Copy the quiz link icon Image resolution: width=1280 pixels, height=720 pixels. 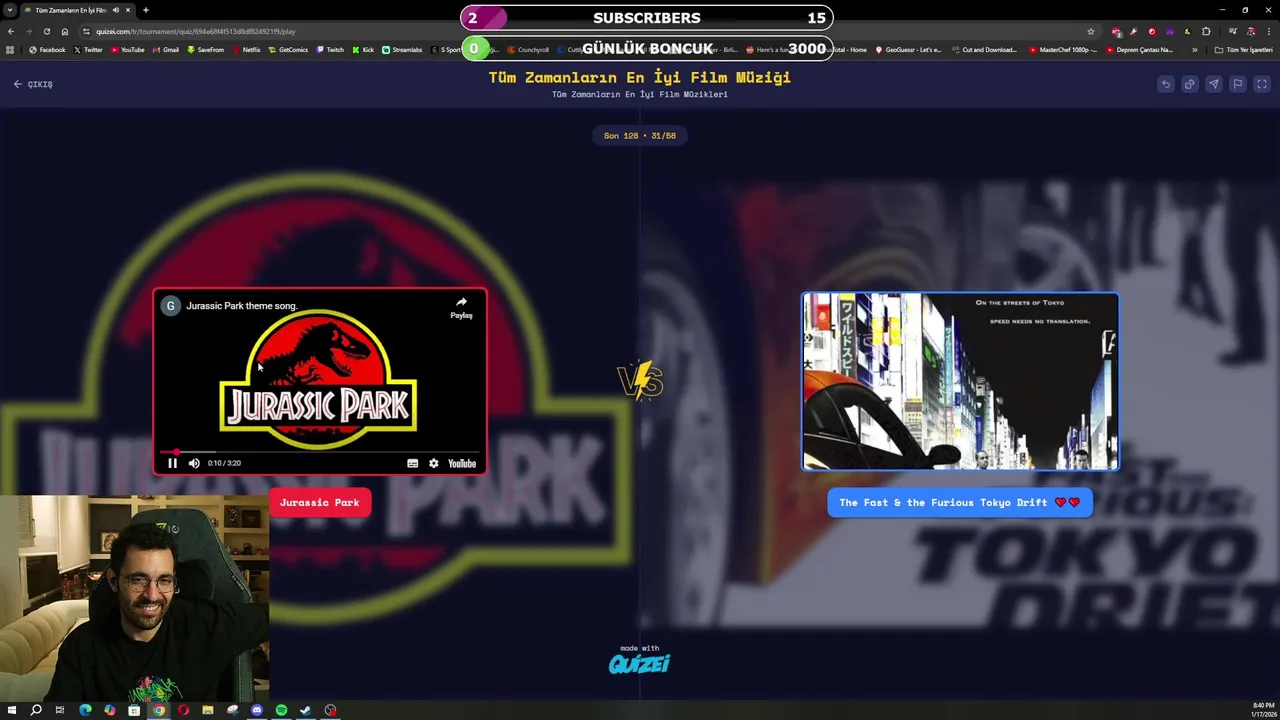pos(1190,84)
